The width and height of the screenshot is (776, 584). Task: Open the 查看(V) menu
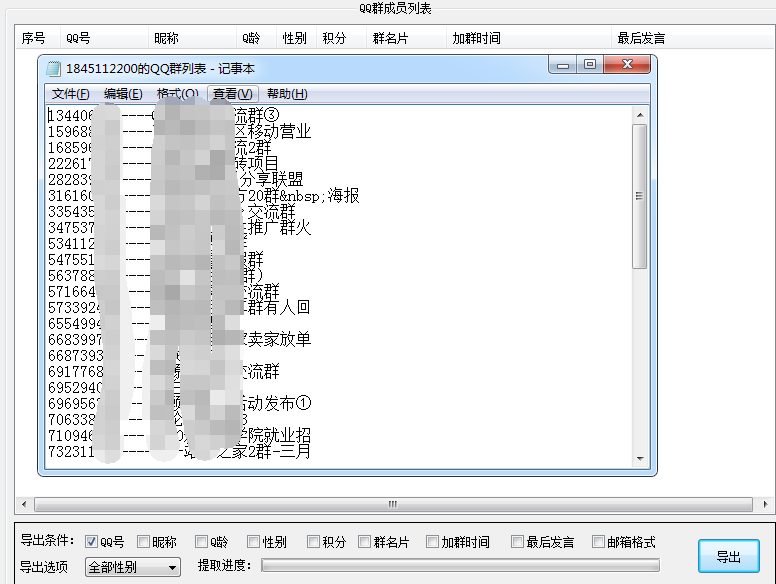(232, 94)
